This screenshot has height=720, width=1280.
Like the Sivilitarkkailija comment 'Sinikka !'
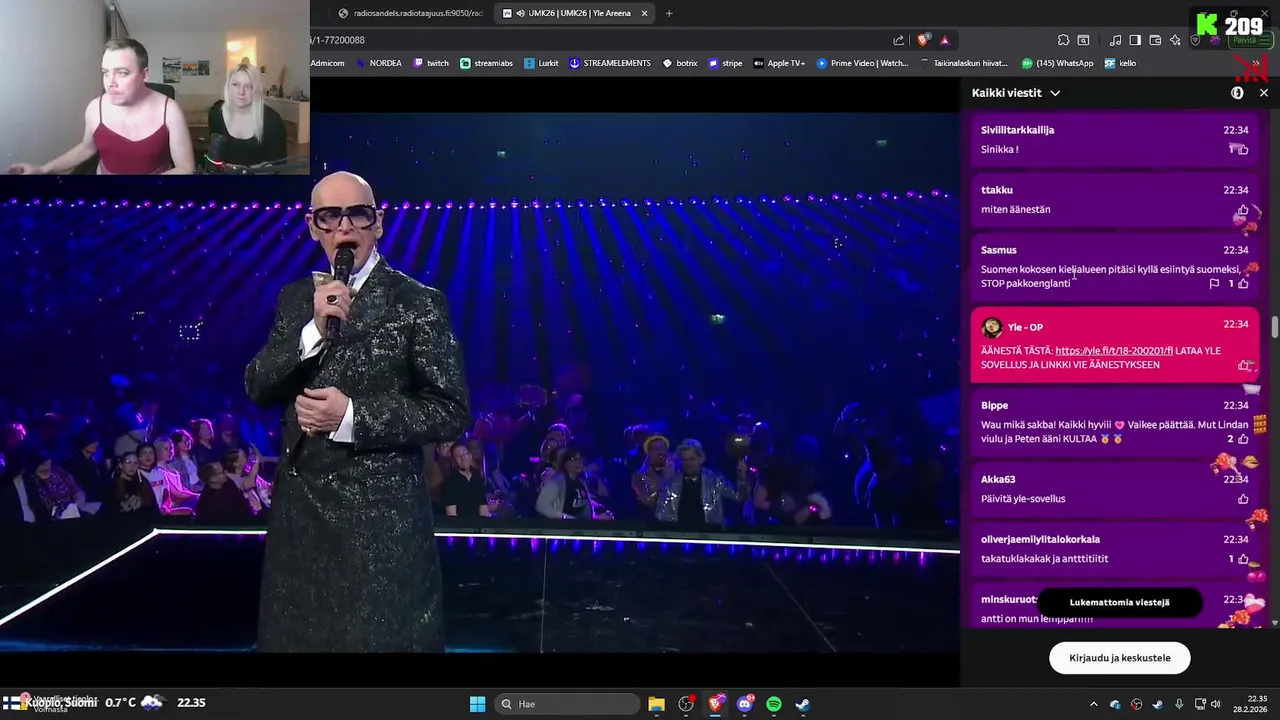[1243, 149]
